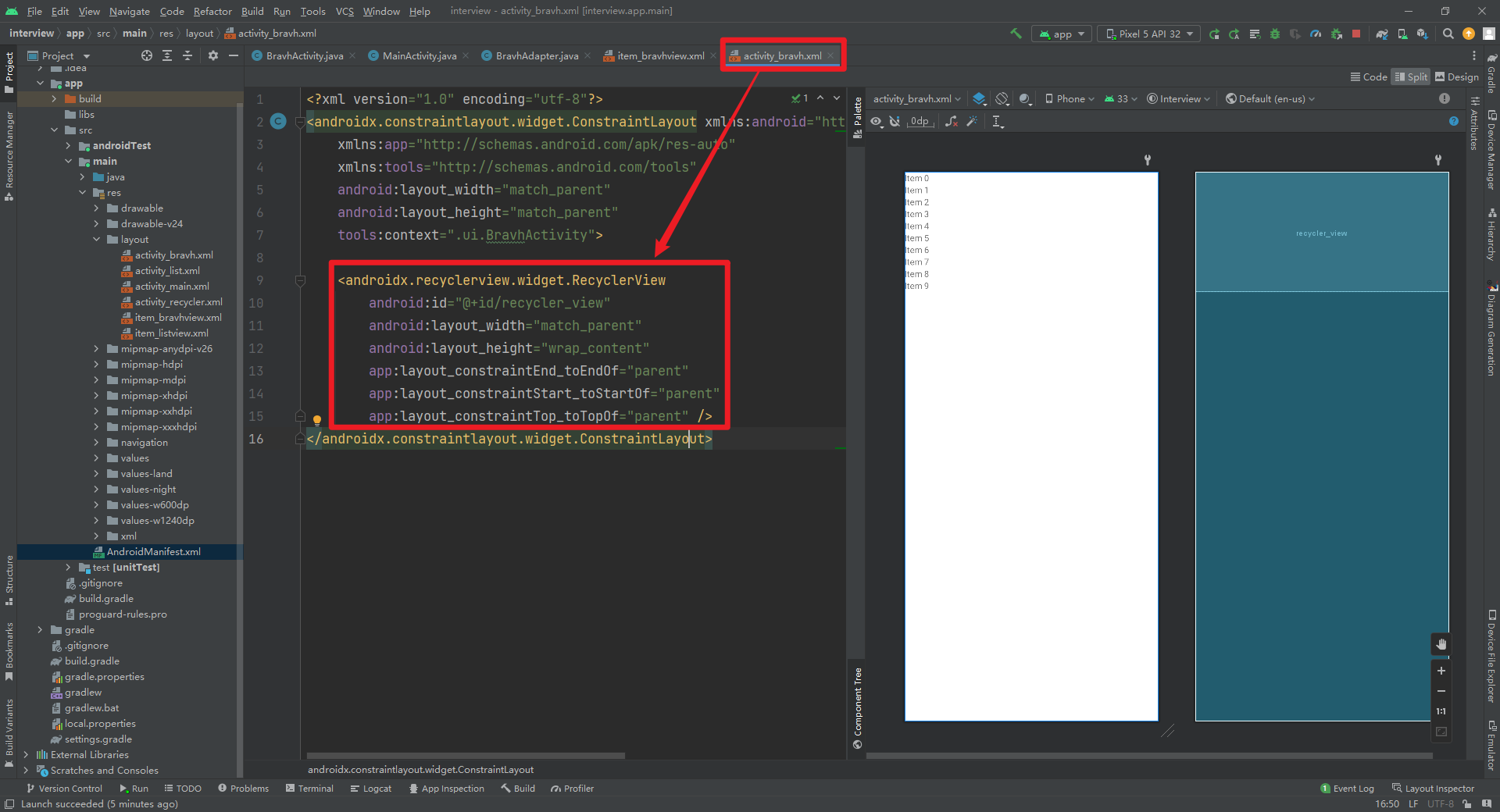Open the Pixel 5 API 32 device dropdown
1500x812 pixels.
pyautogui.click(x=1150, y=34)
